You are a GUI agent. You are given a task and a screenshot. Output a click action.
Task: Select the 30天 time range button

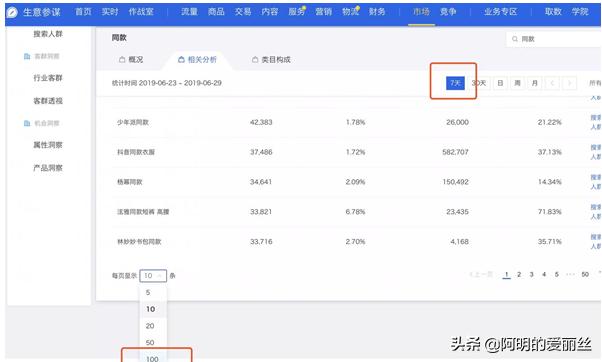click(479, 83)
